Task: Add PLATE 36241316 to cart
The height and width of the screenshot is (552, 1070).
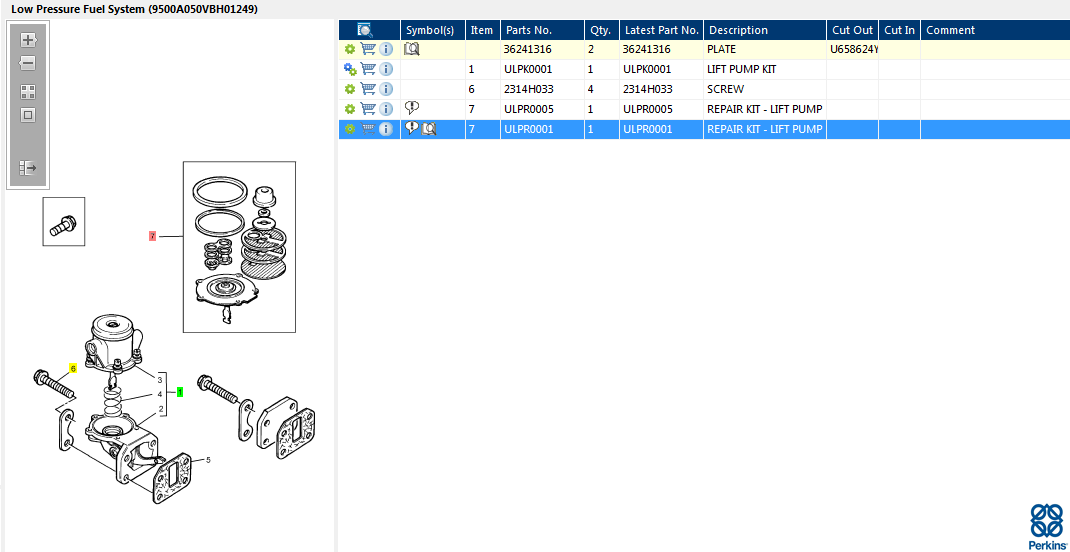Action: pyautogui.click(x=368, y=49)
